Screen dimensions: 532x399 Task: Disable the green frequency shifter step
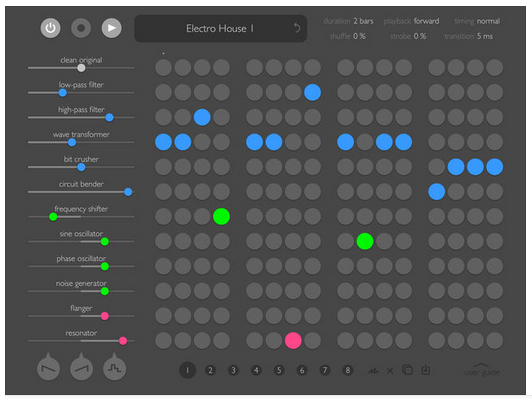[x=221, y=216]
